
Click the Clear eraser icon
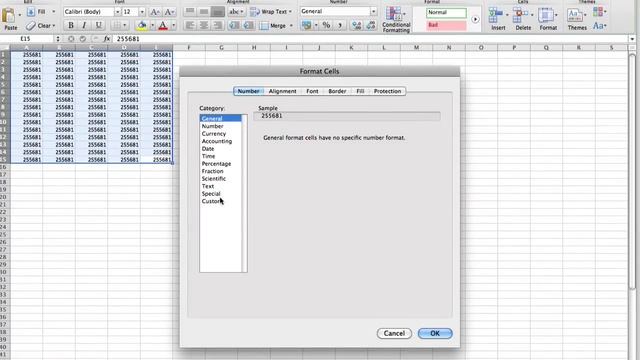31,26
